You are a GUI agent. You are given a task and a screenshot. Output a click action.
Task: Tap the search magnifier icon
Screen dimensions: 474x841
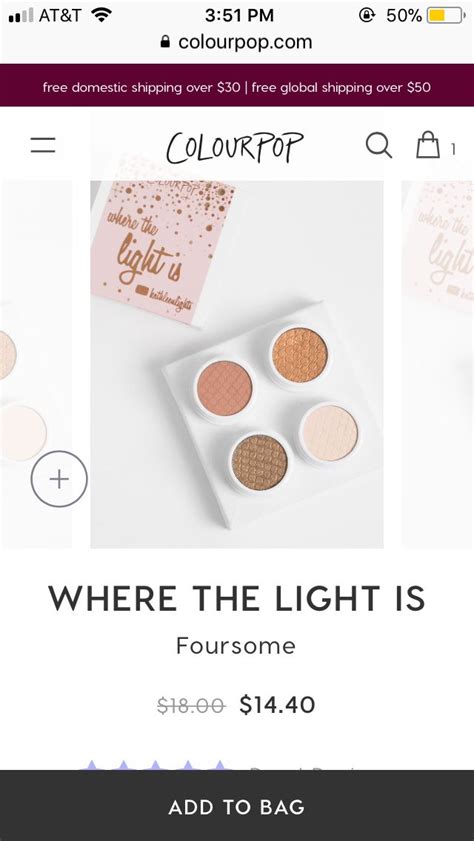(379, 145)
